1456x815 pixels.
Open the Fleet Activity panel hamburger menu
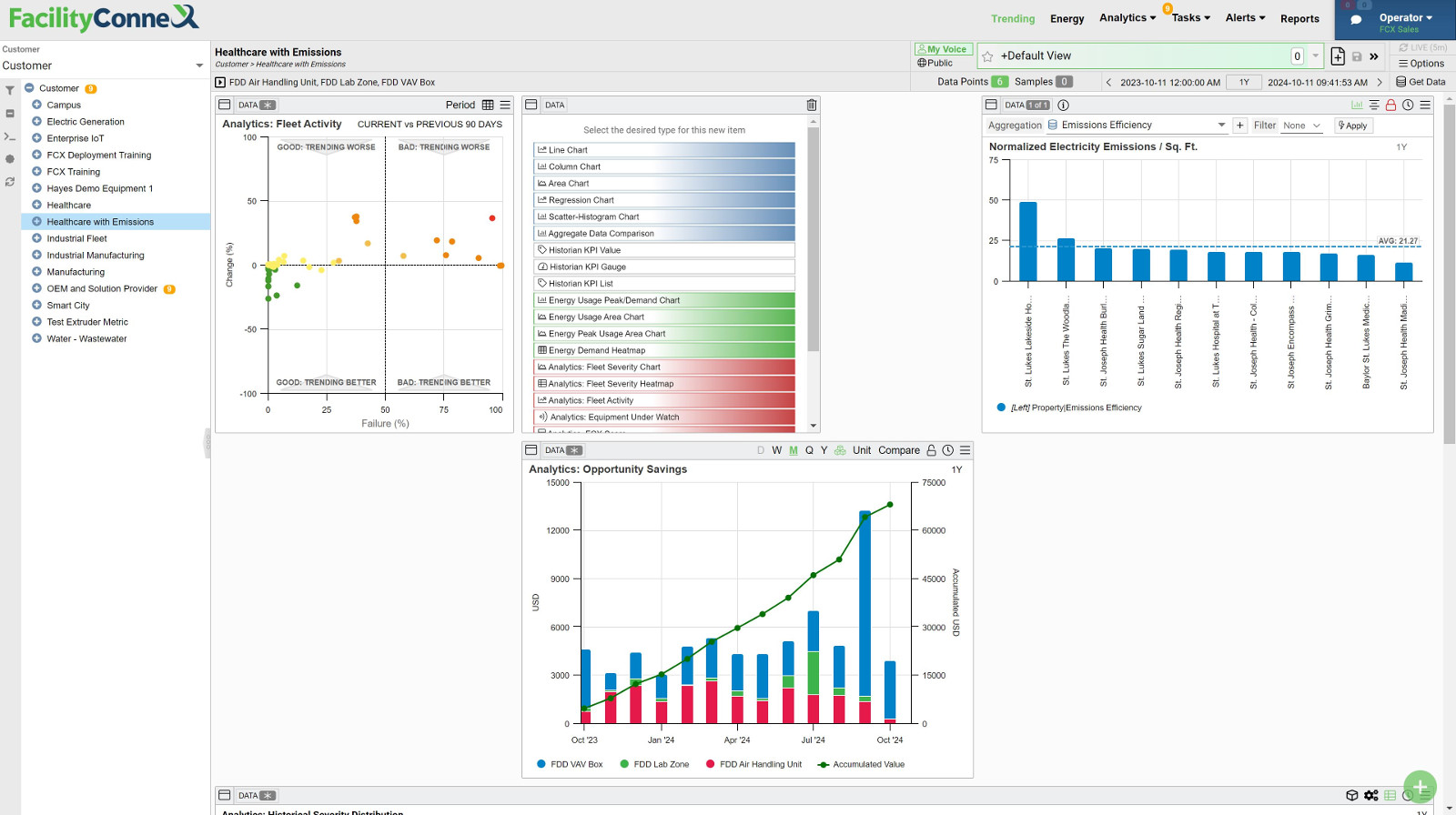505,106
